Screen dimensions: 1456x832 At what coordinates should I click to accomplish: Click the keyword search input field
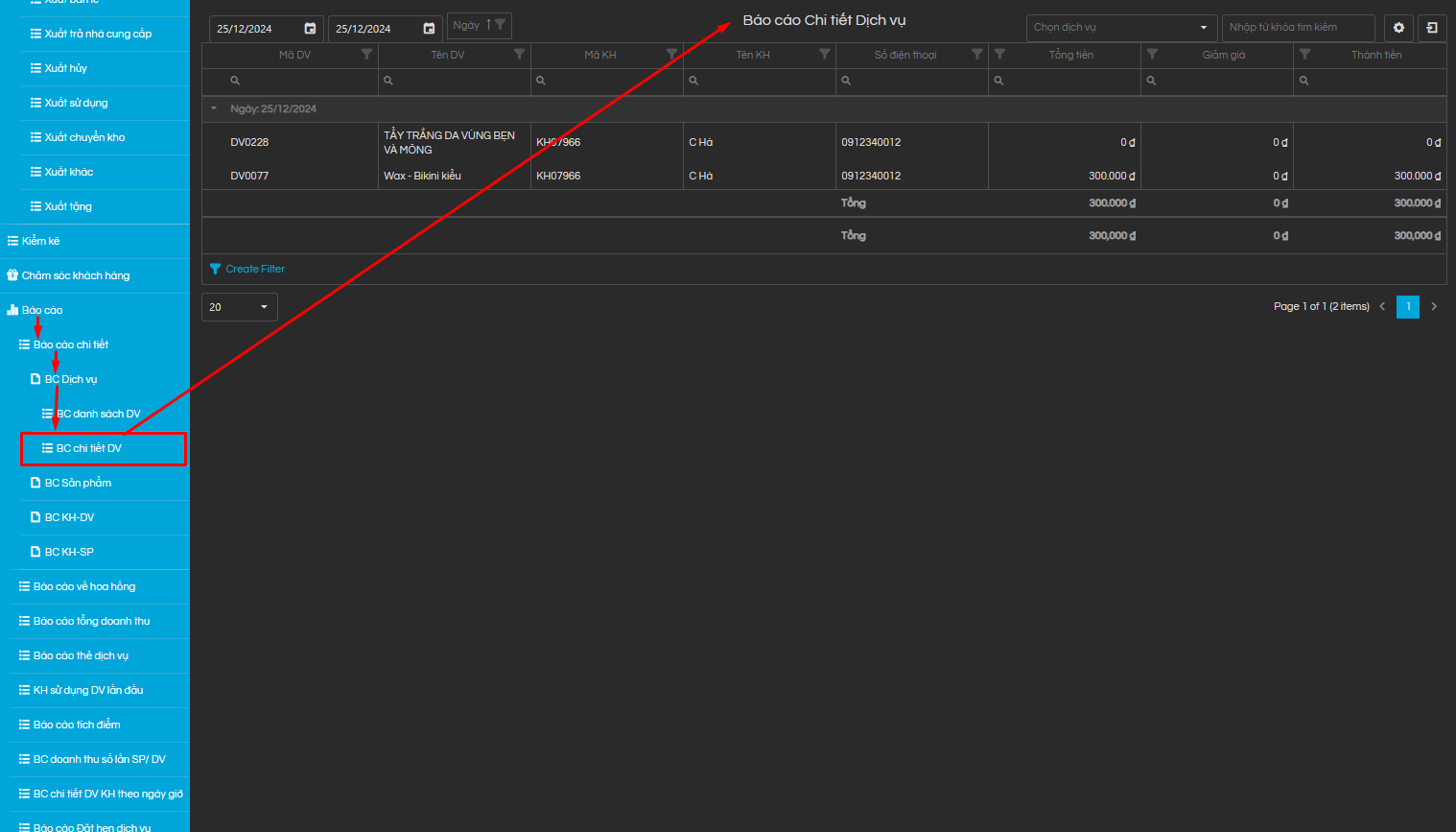tap(1297, 28)
